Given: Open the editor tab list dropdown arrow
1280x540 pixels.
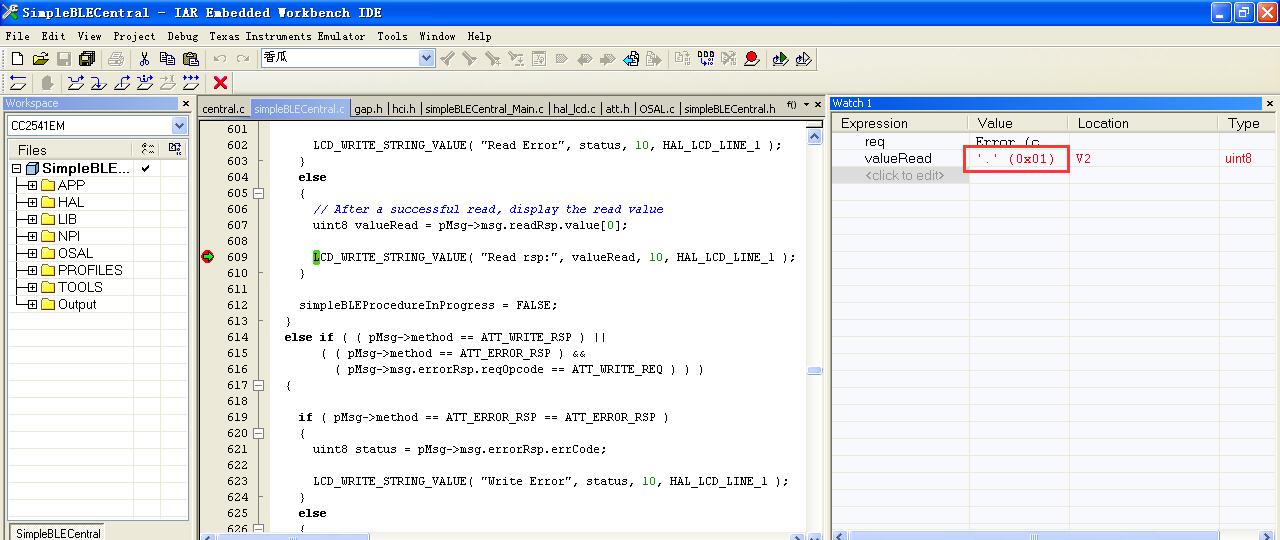Looking at the screenshot, I should click(x=805, y=104).
